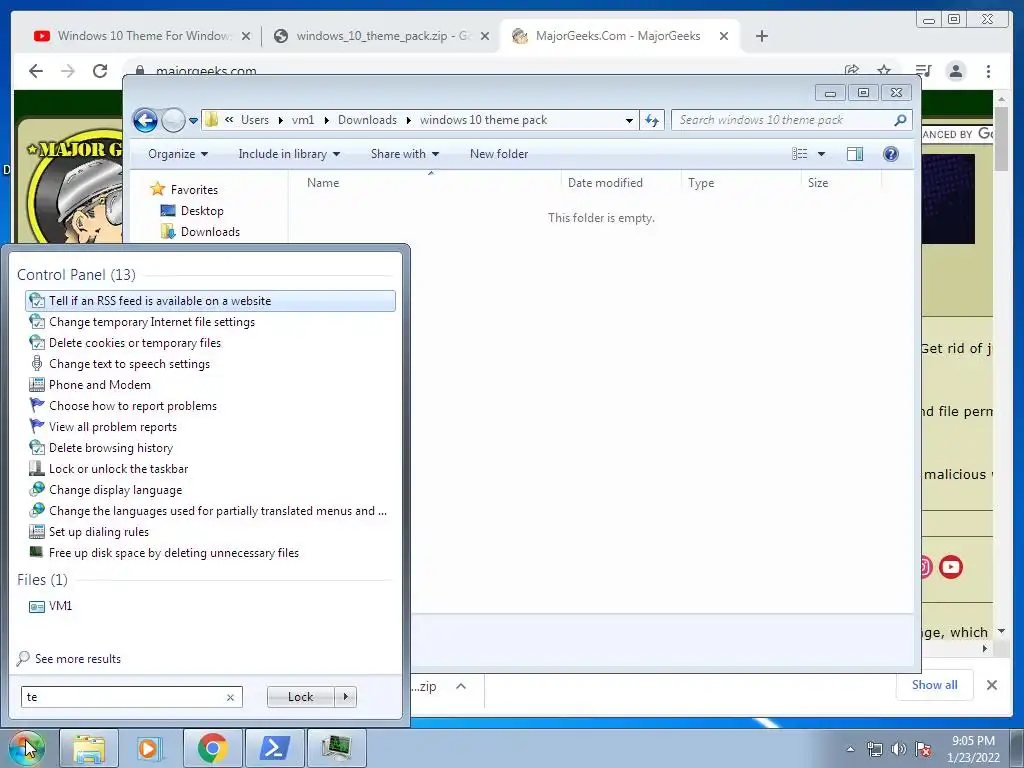Open the address bar history dropdown
The width and height of the screenshot is (1024, 768).
(629, 120)
